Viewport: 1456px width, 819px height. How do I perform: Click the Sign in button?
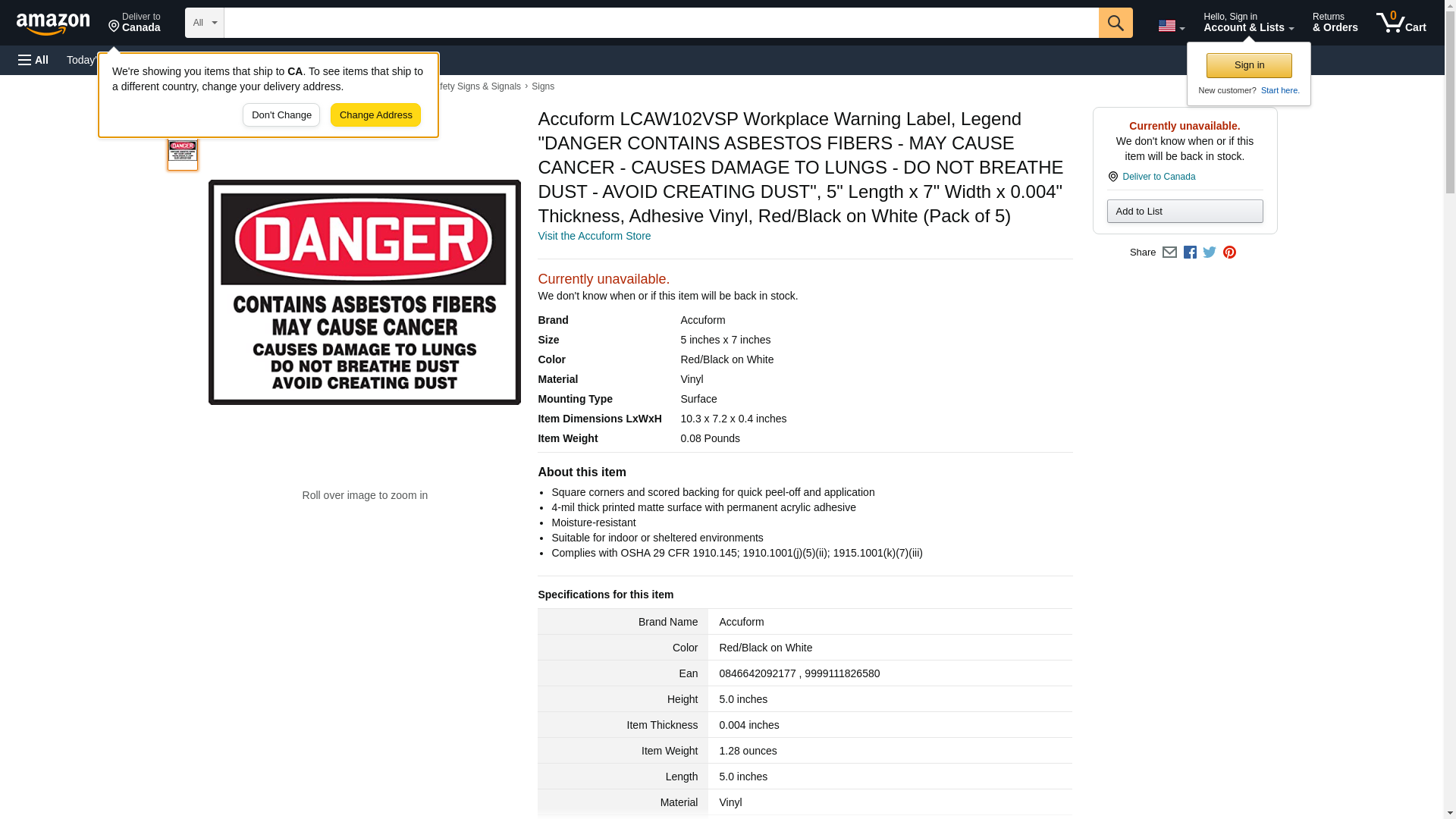click(1249, 65)
